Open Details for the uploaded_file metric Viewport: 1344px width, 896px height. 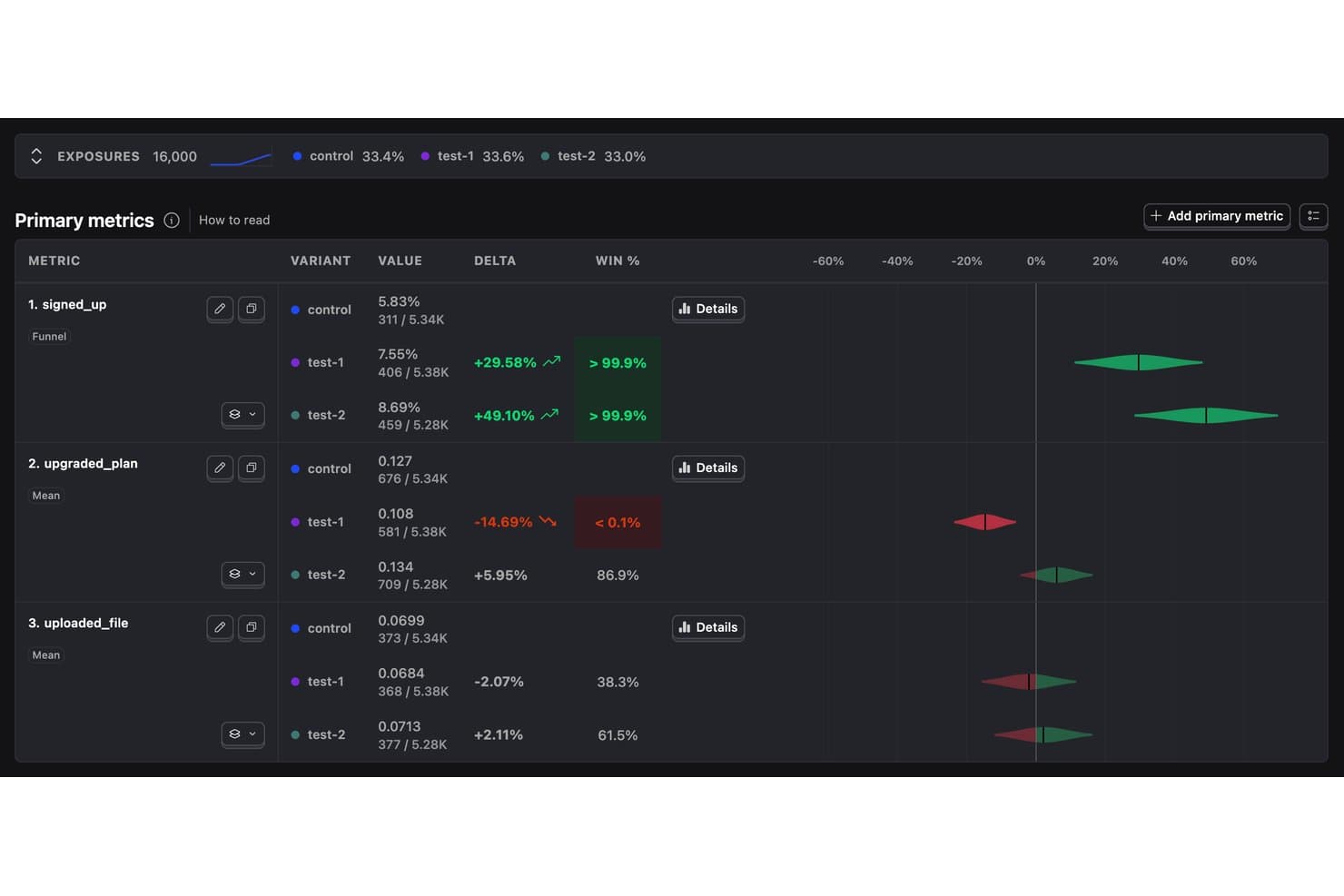click(708, 627)
